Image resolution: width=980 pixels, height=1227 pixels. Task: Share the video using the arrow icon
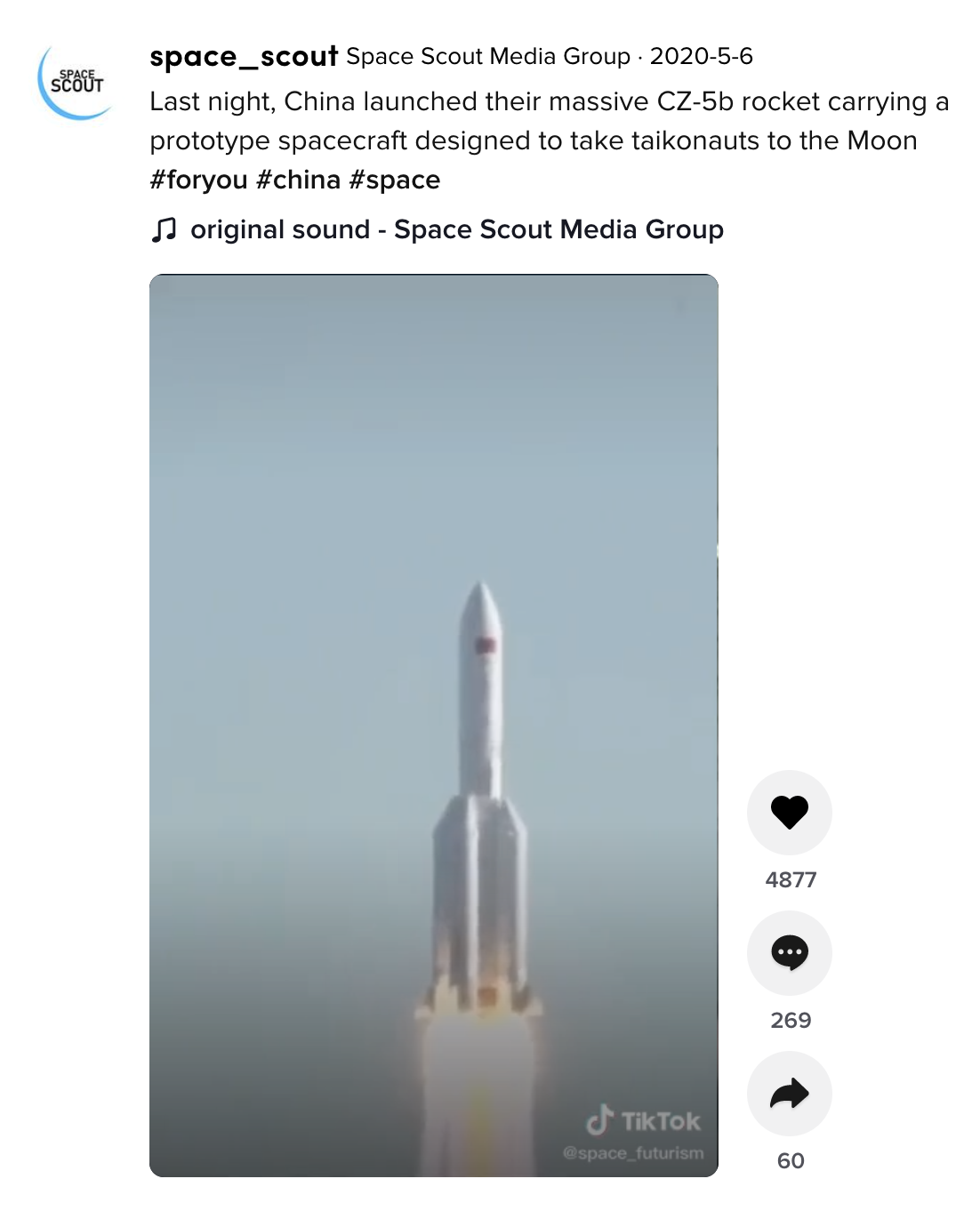[x=789, y=1093]
